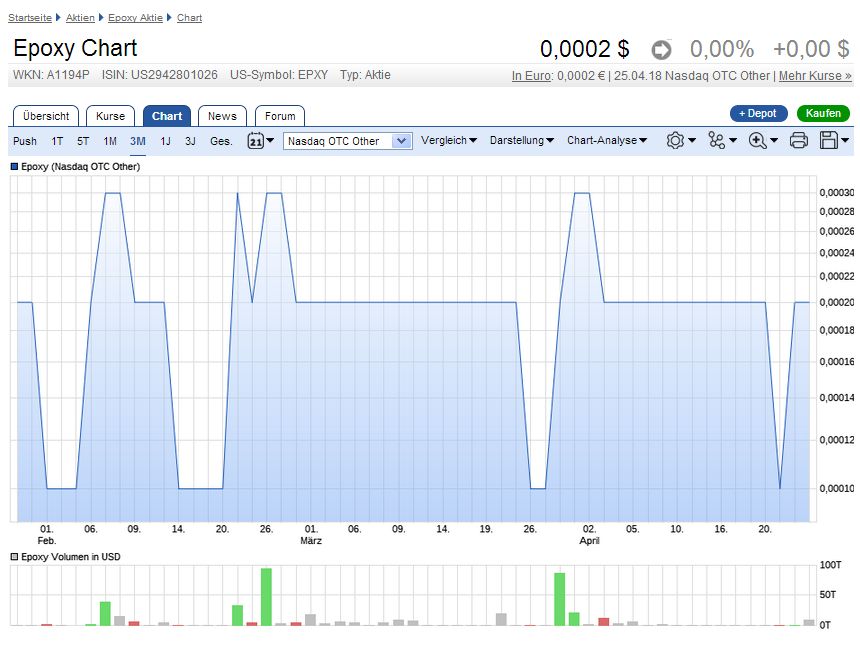The width and height of the screenshot is (860, 648).
Task: Select the 1M time range
Action: [110, 141]
